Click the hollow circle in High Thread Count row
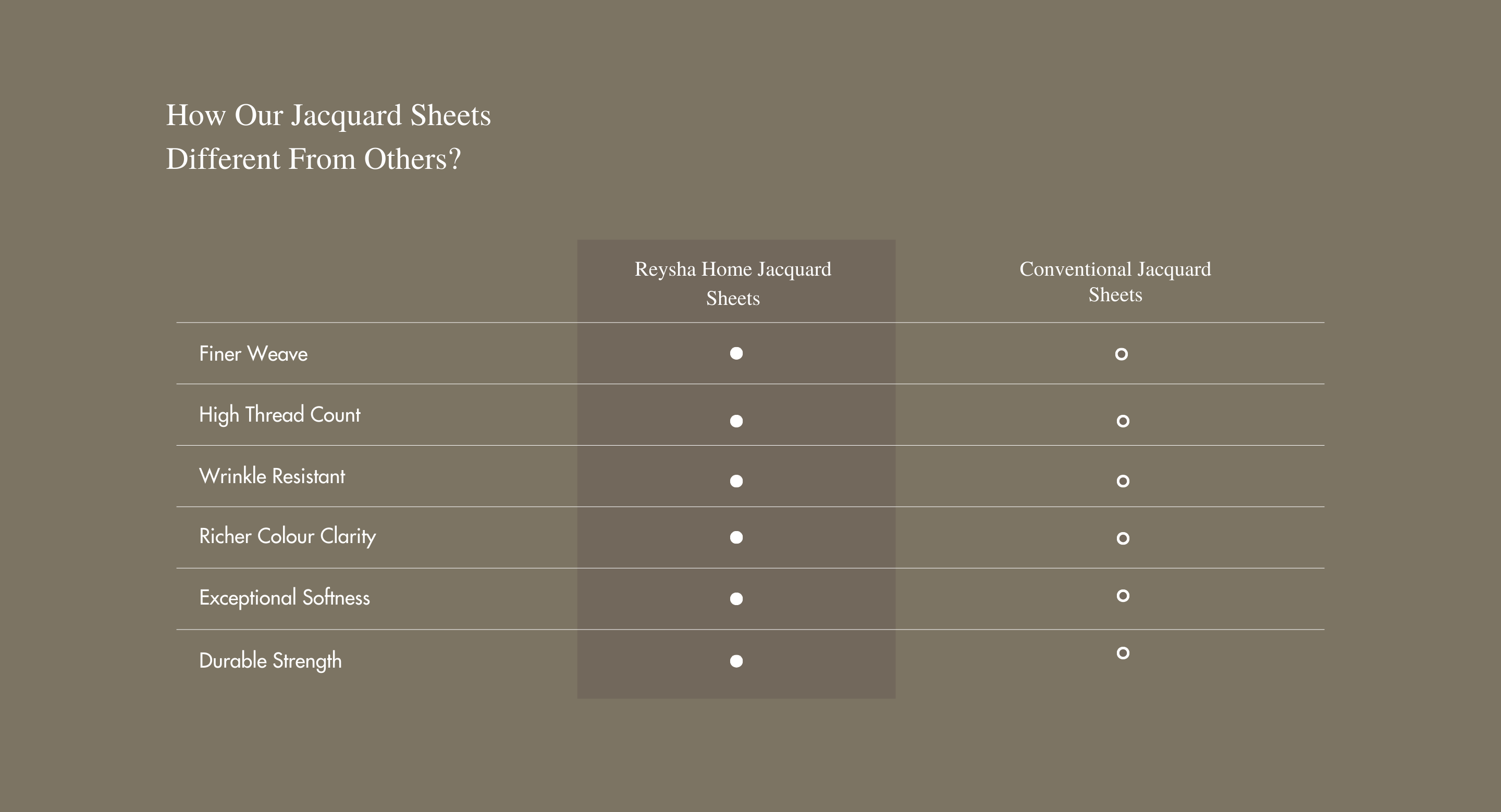 point(1123,421)
